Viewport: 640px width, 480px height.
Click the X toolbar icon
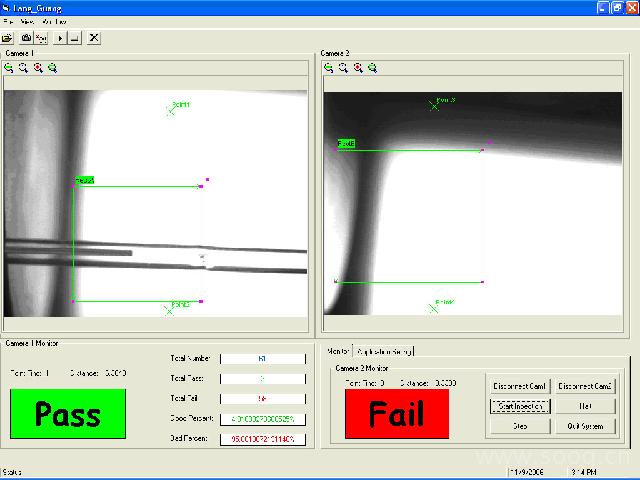tap(94, 37)
